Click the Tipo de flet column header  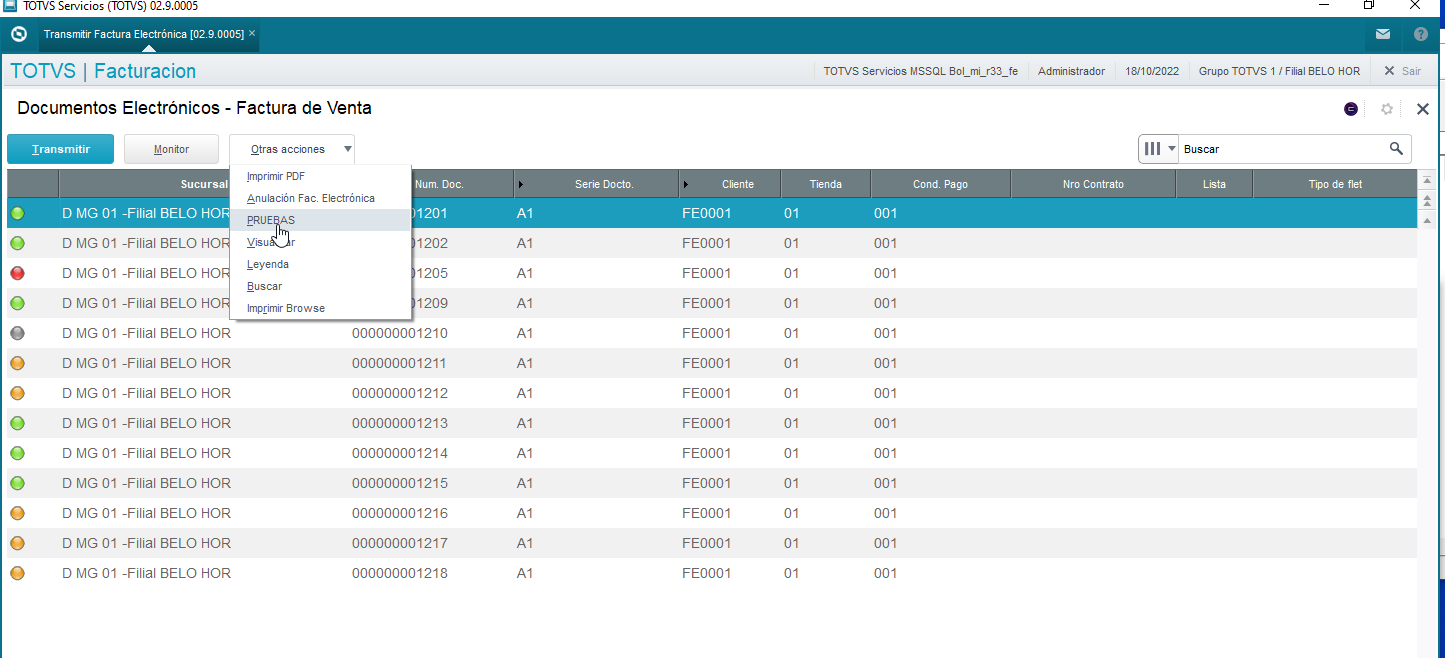coord(1335,184)
